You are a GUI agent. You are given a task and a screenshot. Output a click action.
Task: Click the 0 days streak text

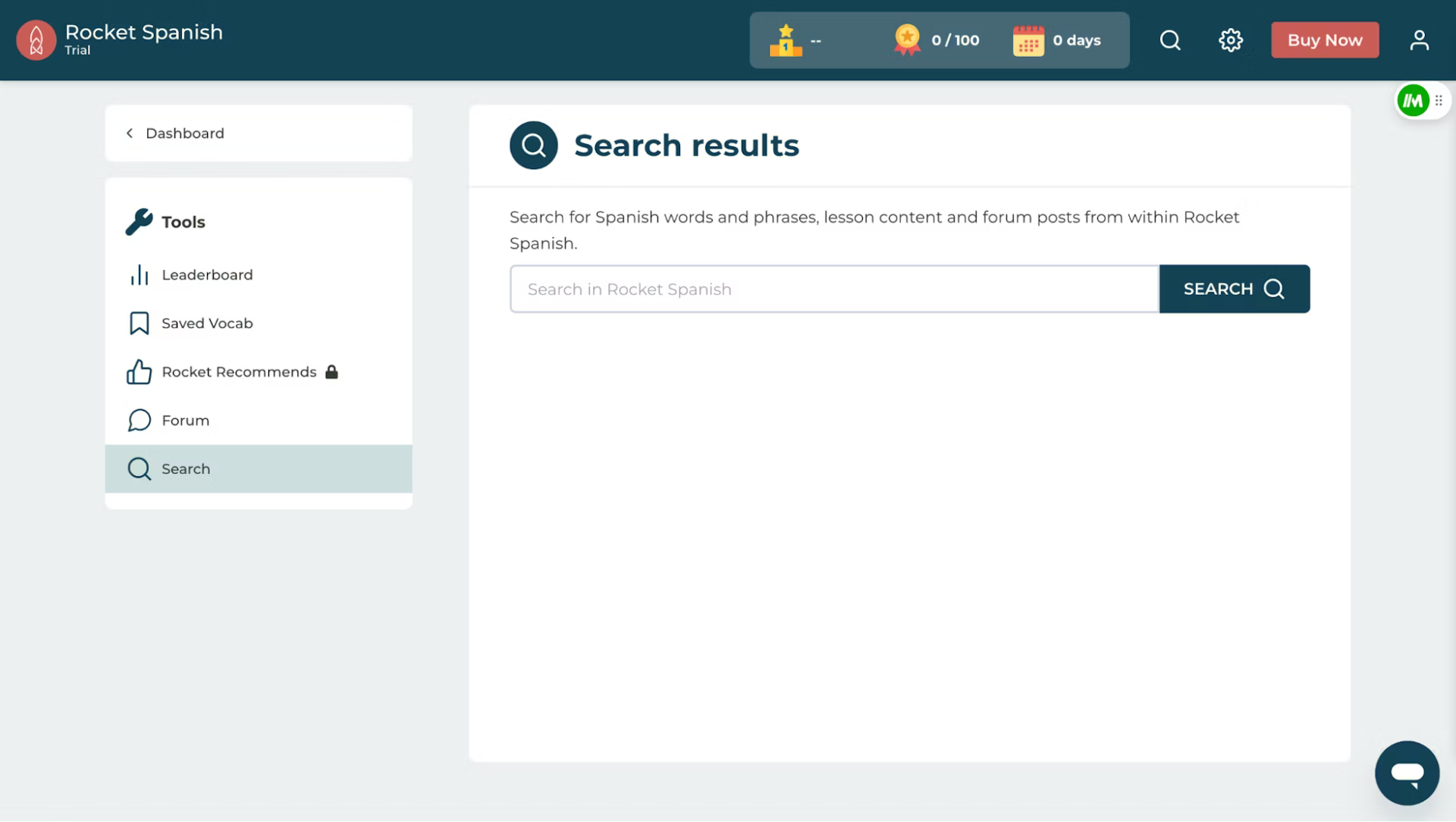[x=1077, y=40]
